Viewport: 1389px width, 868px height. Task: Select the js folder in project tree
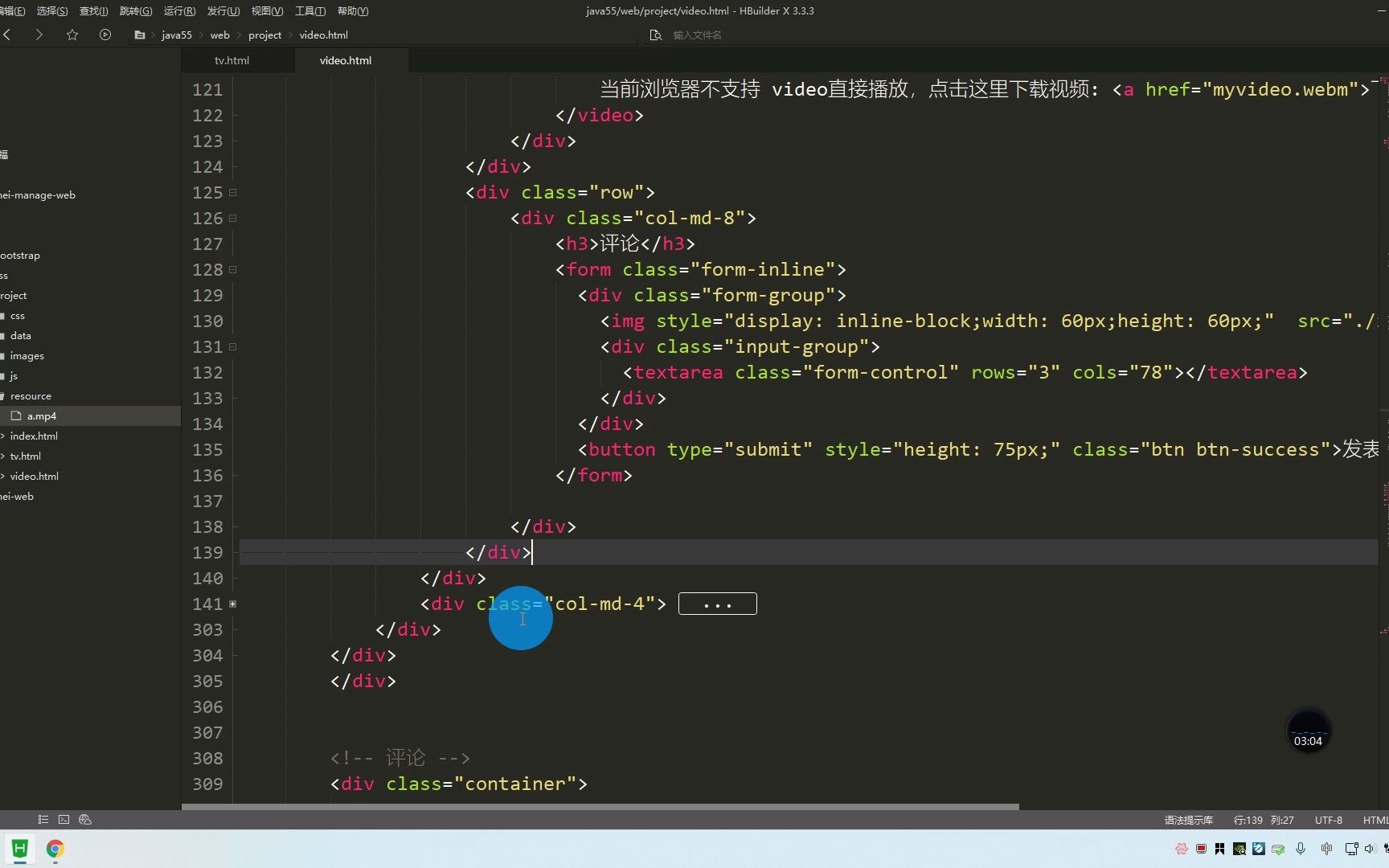coord(14,375)
